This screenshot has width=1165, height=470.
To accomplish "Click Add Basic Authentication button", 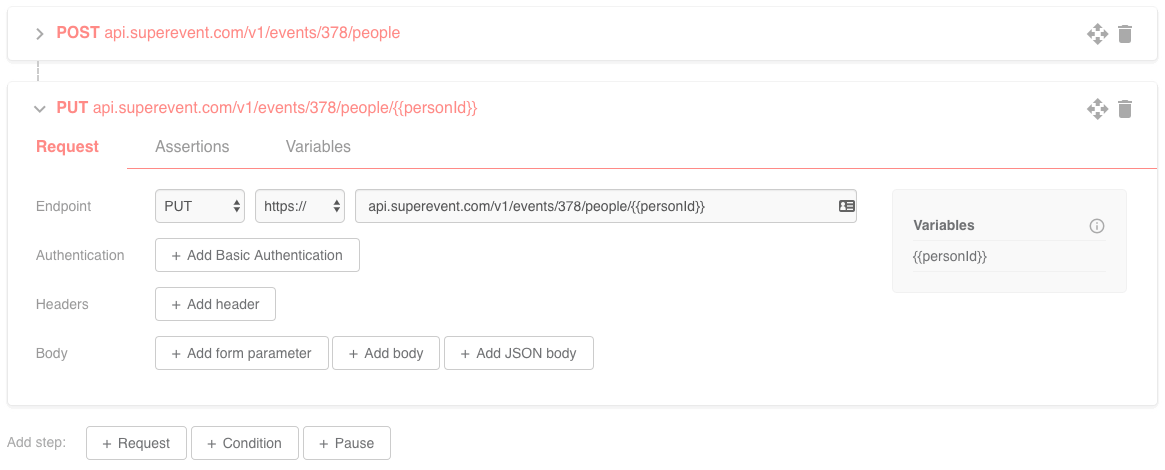I will [x=257, y=255].
